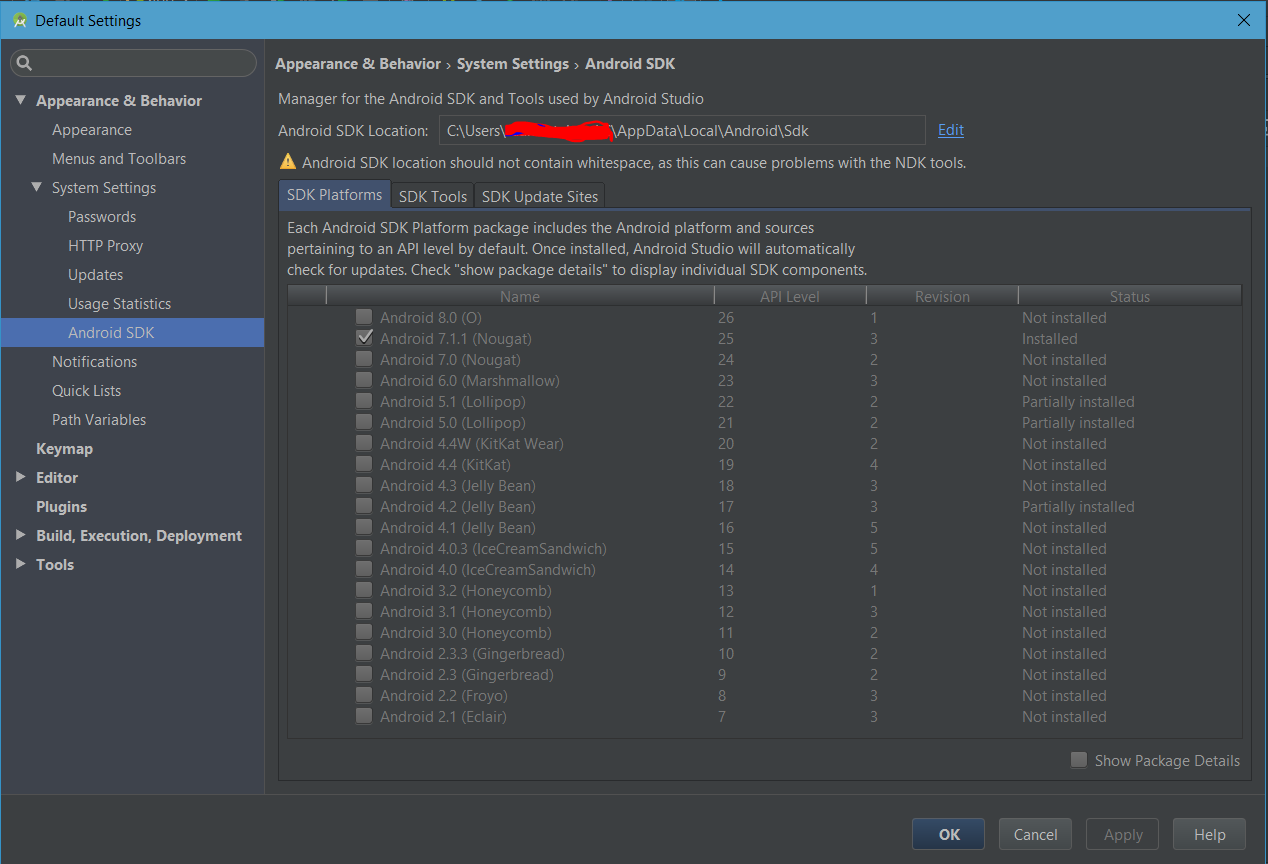Click the Edit link for SDK location
Screen dimensions: 1268x864
coord(951,130)
